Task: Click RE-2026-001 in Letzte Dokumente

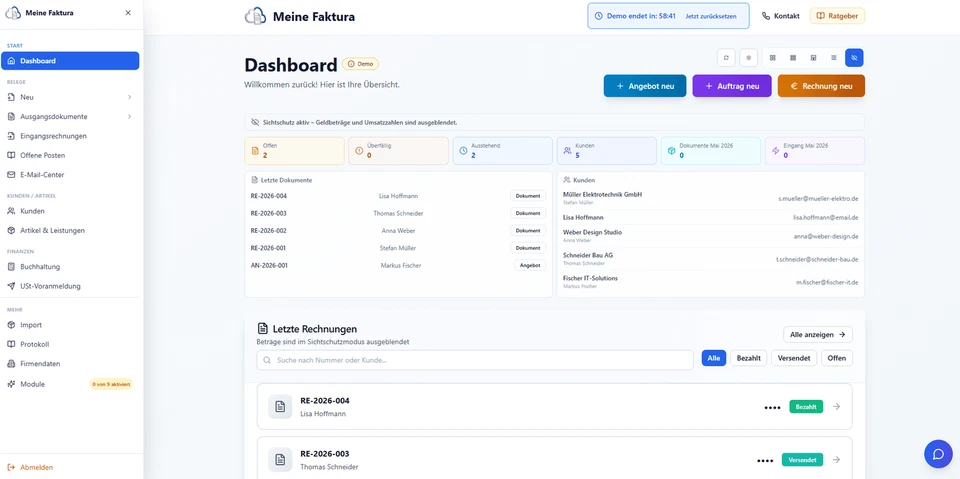Action: click(268, 248)
